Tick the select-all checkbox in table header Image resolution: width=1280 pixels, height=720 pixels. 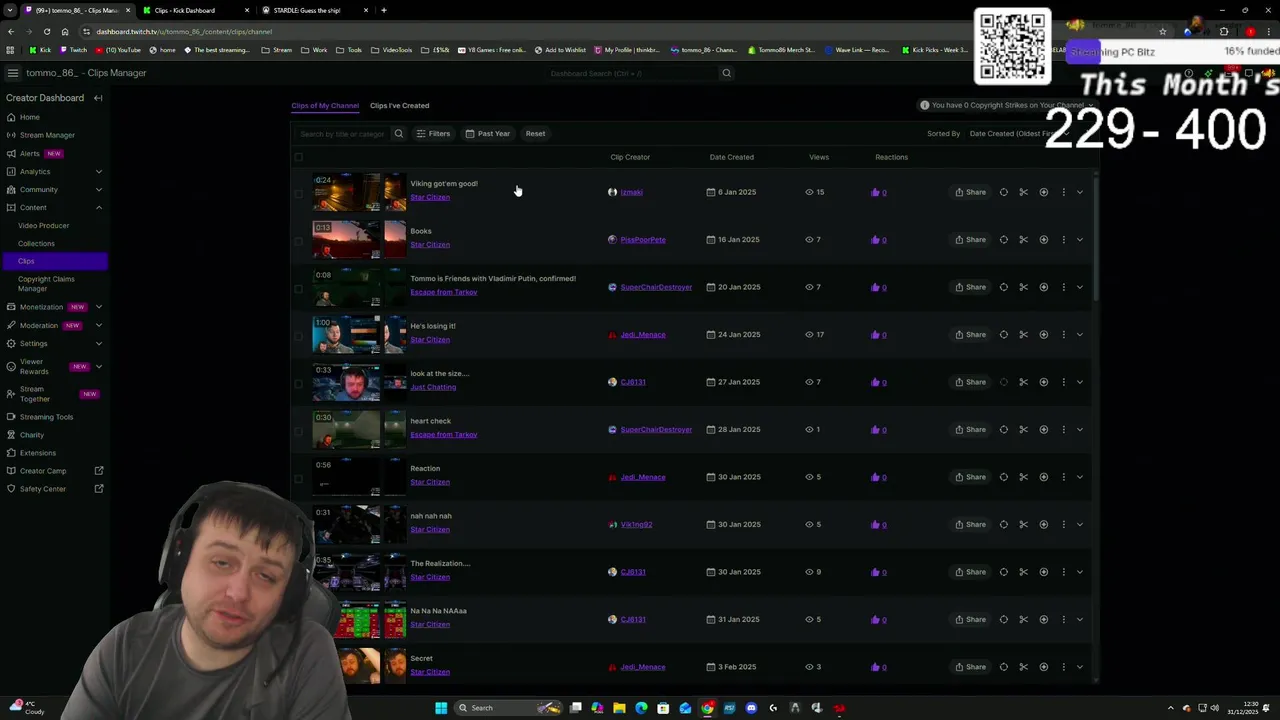pyautogui.click(x=298, y=157)
